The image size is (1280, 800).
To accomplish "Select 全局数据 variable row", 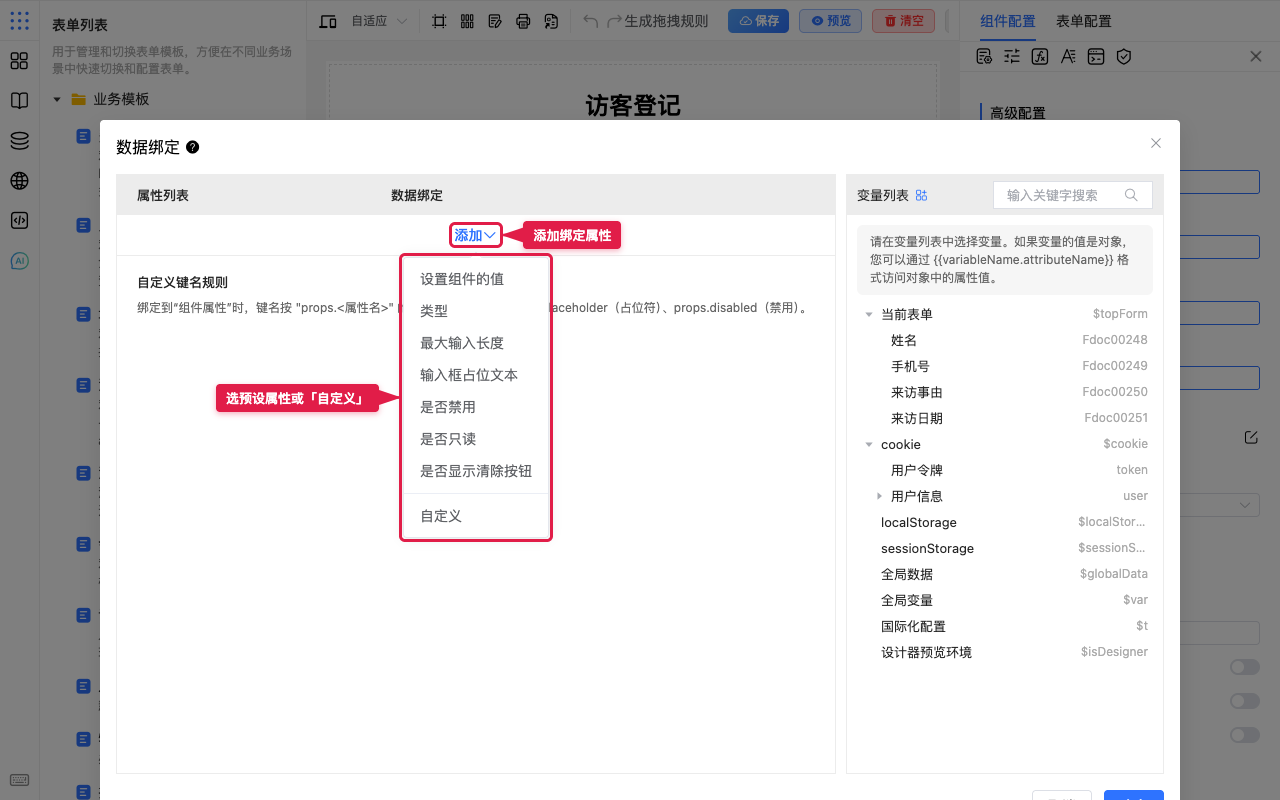I will coord(1005,574).
